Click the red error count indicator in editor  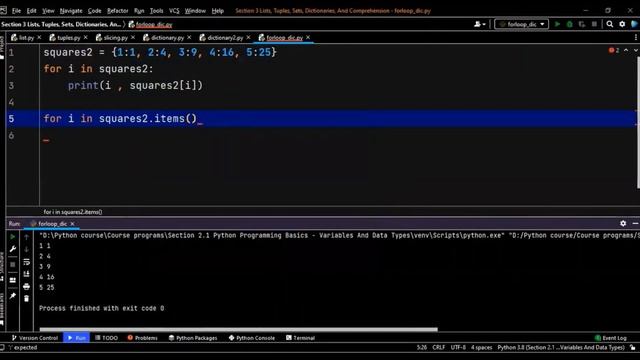614,50
